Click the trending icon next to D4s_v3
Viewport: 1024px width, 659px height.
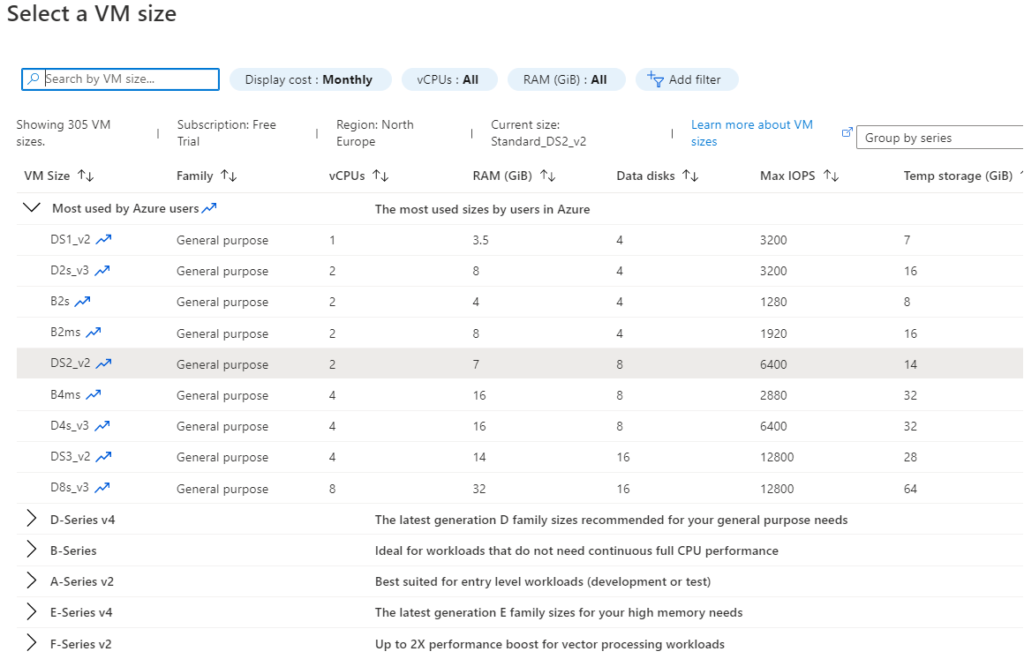point(103,426)
